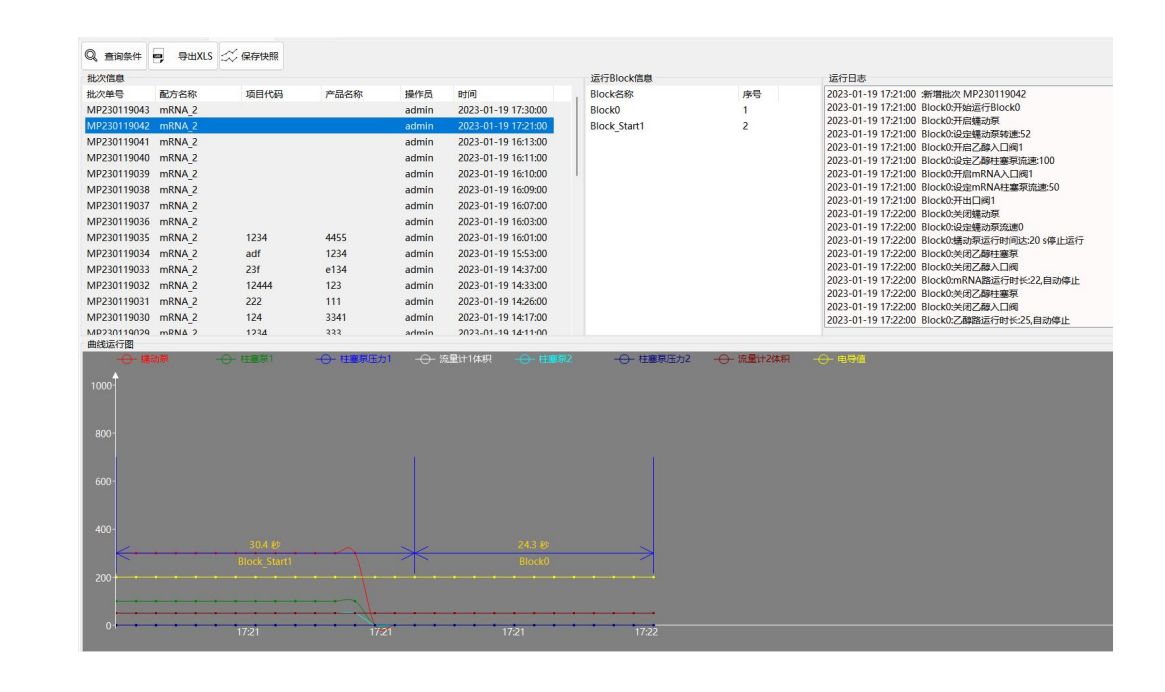Click the dark blue 柱塞泵压力2 legend icon
Viewport: 1165px width, 692px height.
pos(622,359)
